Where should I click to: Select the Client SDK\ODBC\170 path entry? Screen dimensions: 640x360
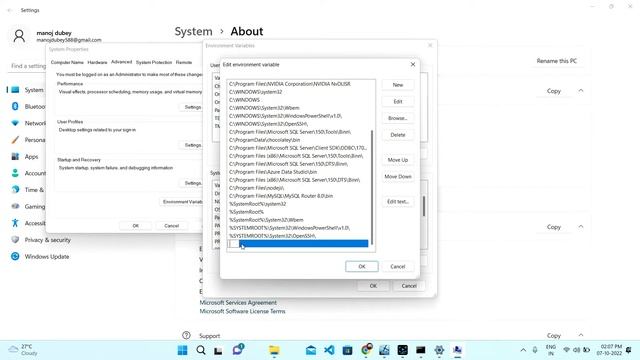click(298, 148)
